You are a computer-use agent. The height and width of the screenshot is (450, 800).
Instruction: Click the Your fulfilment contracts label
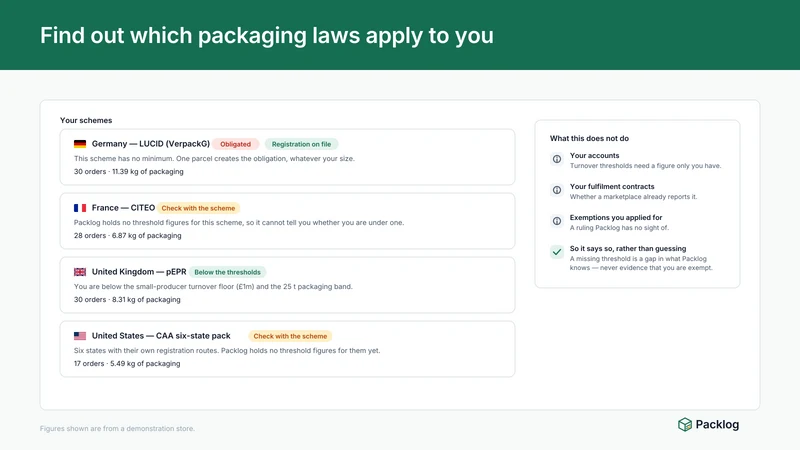(612, 187)
